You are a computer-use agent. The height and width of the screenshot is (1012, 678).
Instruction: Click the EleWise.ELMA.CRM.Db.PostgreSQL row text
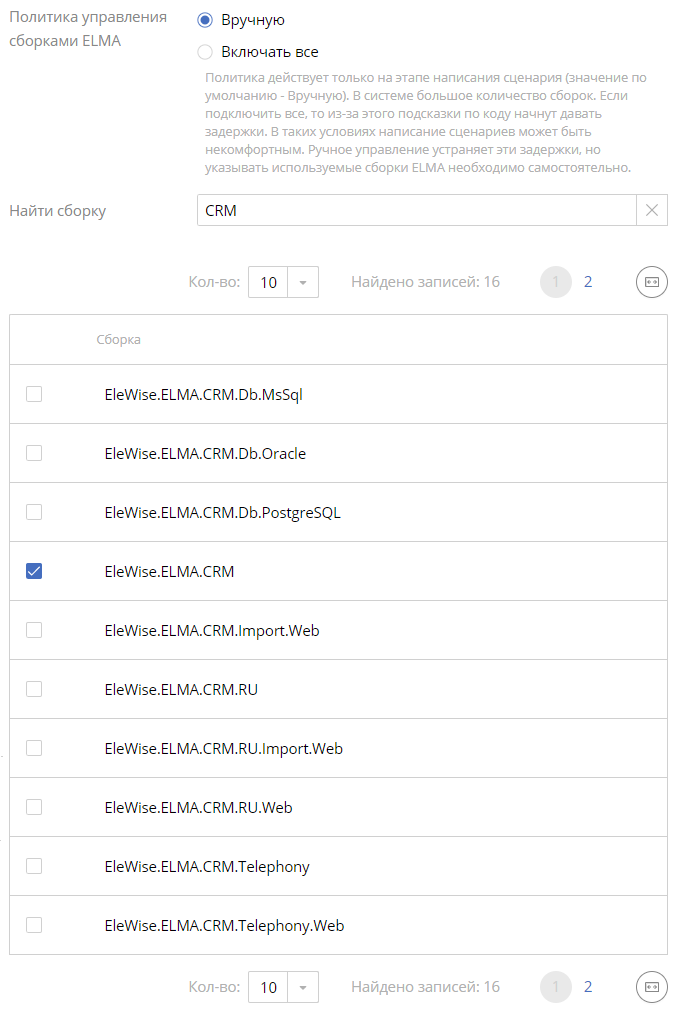[x=222, y=512]
